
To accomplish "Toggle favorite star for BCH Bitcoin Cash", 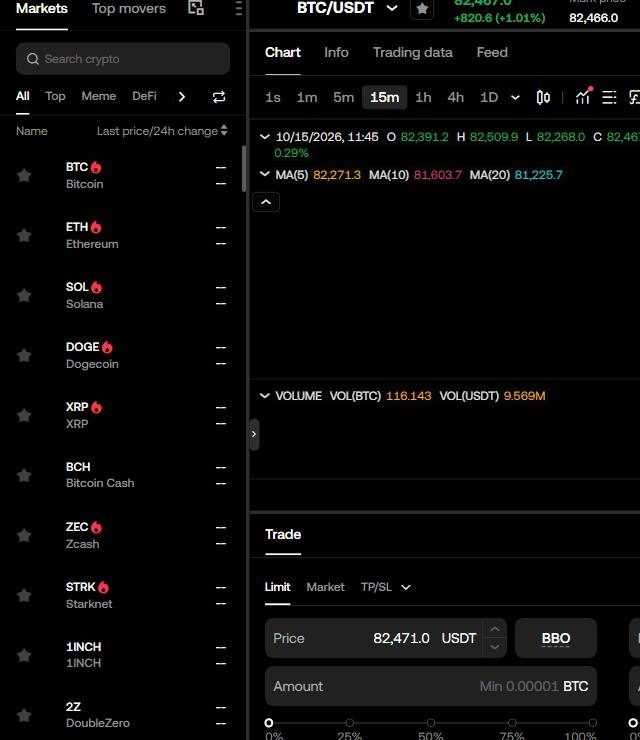I will click(24, 475).
